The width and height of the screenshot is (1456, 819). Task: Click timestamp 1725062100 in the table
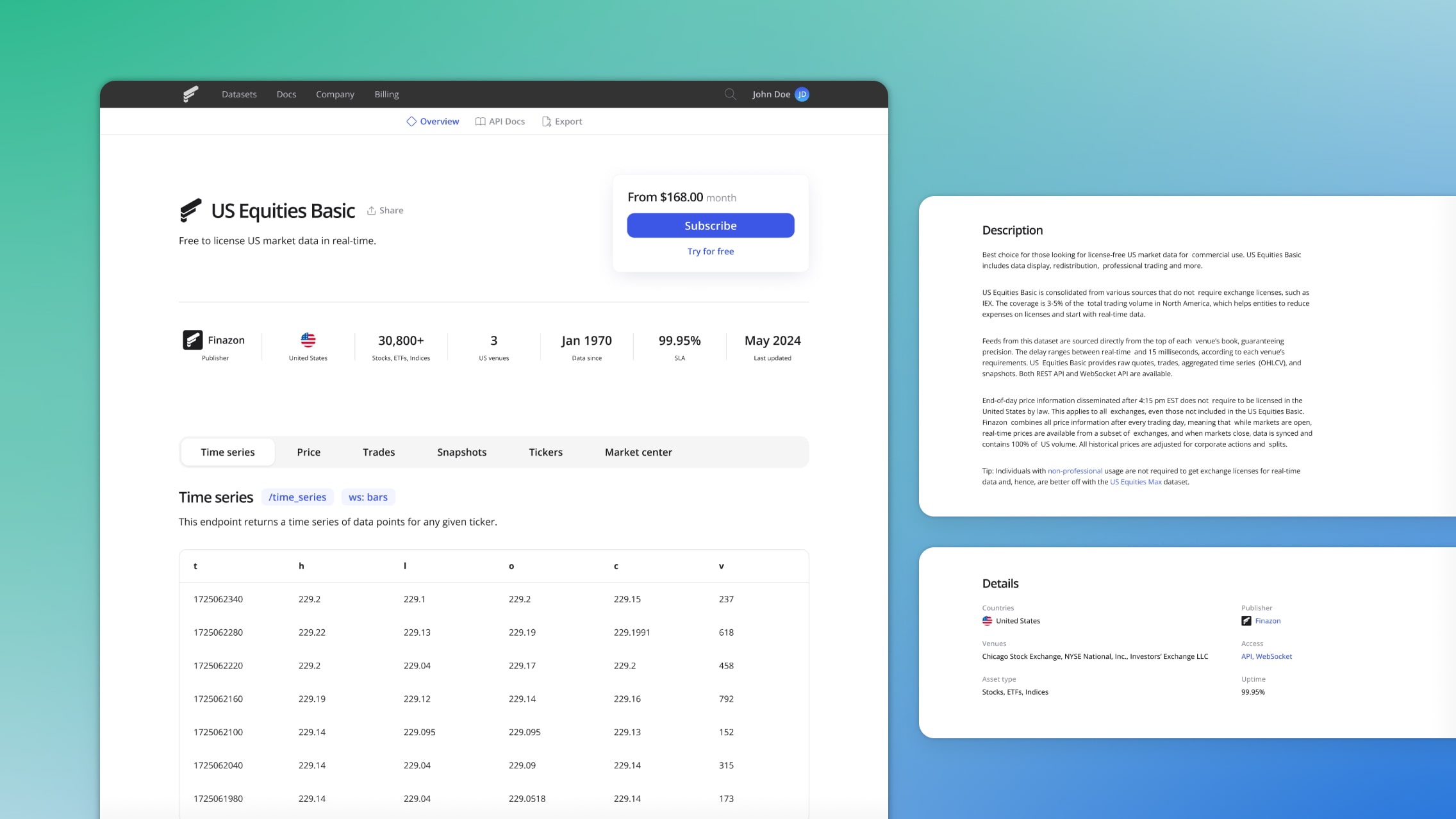click(x=218, y=732)
